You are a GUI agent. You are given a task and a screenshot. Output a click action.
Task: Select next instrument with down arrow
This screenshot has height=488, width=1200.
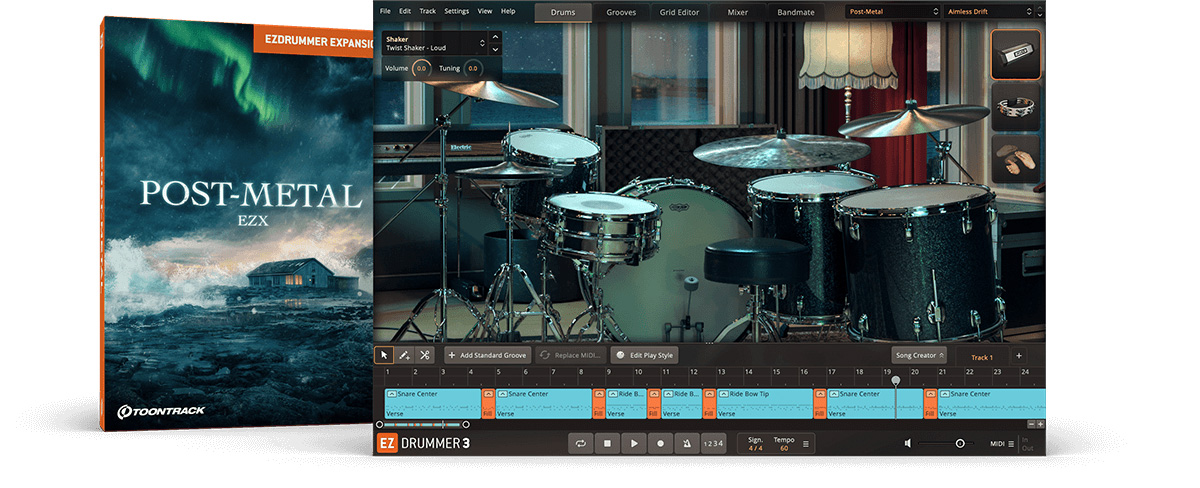pyautogui.click(x=494, y=48)
